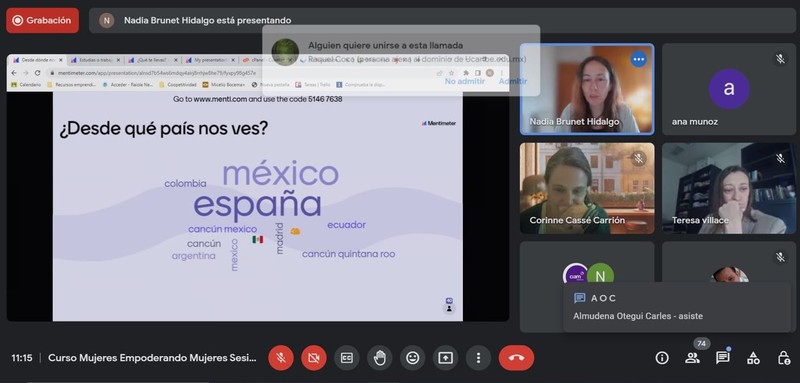This screenshot has height=383, width=800.
Task: Select Corinne Cassé Carrión video tile
Action: click(587, 188)
